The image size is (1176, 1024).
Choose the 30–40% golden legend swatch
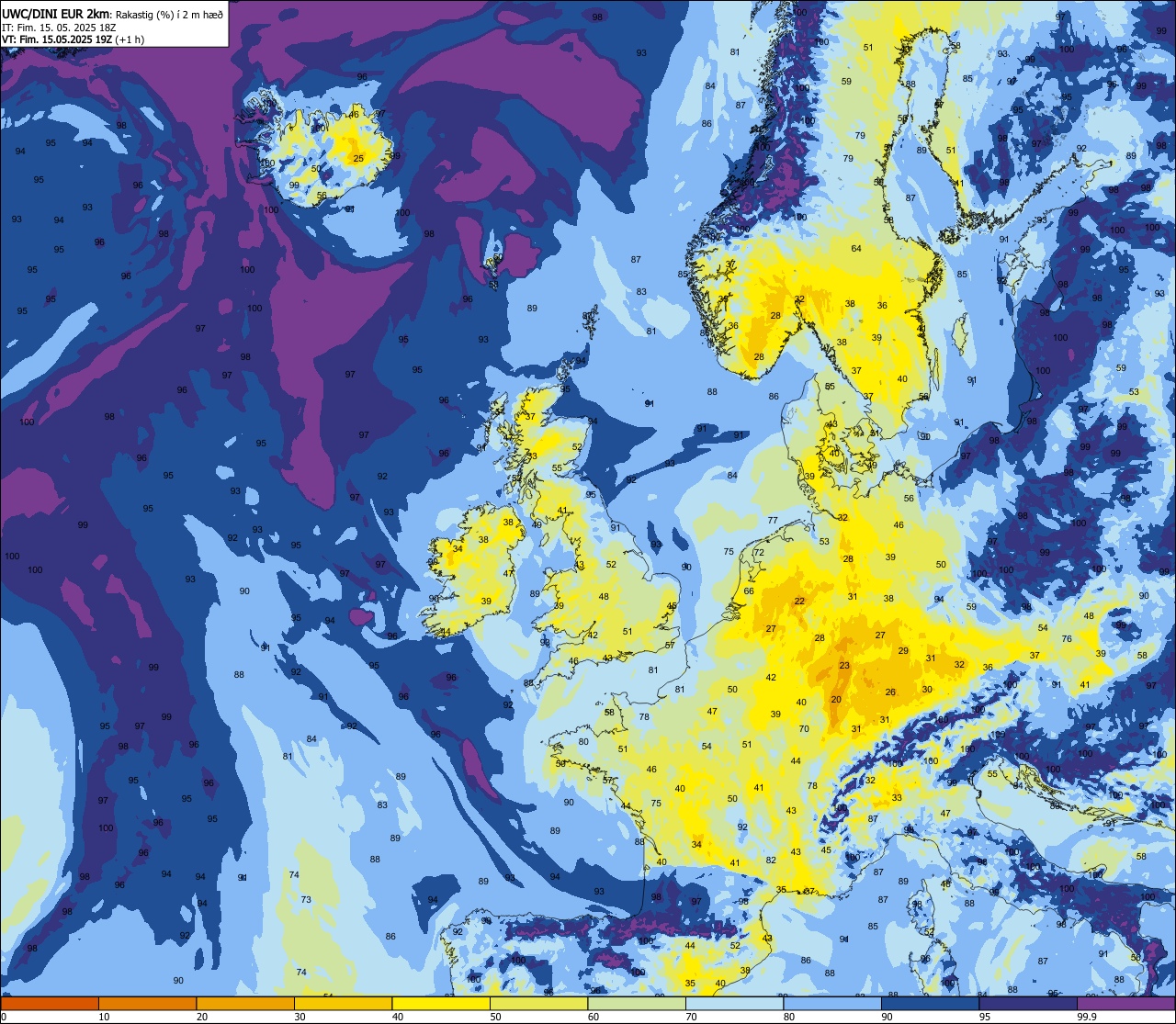(343, 1003)
